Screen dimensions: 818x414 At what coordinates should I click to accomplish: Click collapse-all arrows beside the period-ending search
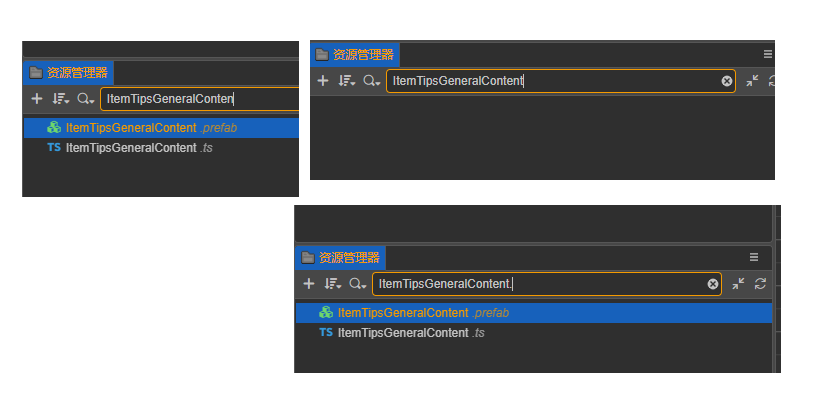tap(738, 284)
